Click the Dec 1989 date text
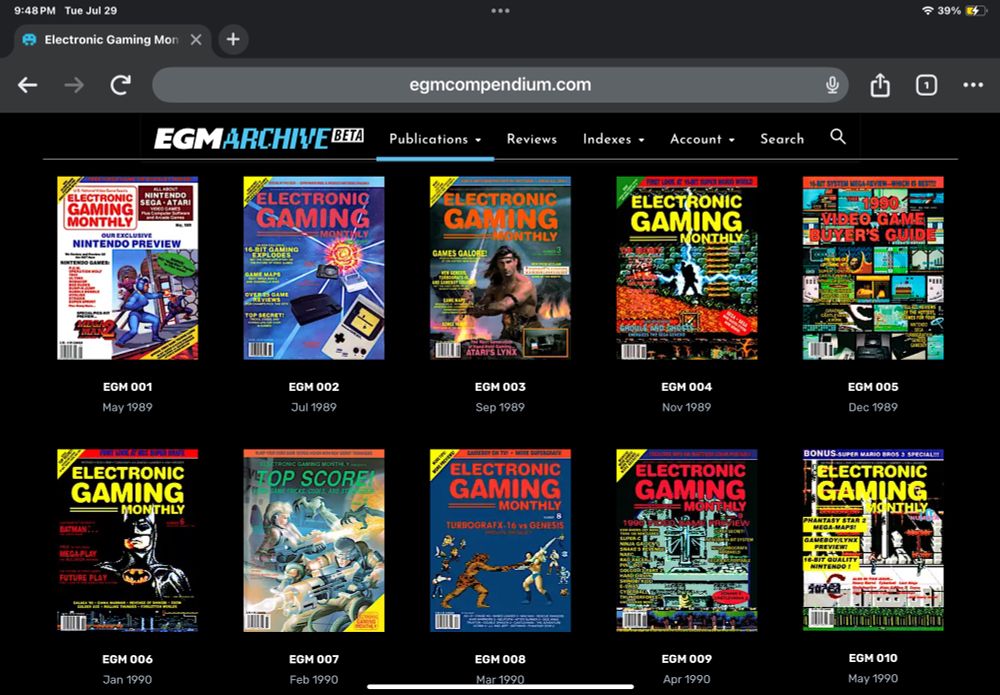This screenshot has width=1000, height=695. (873, 407)
